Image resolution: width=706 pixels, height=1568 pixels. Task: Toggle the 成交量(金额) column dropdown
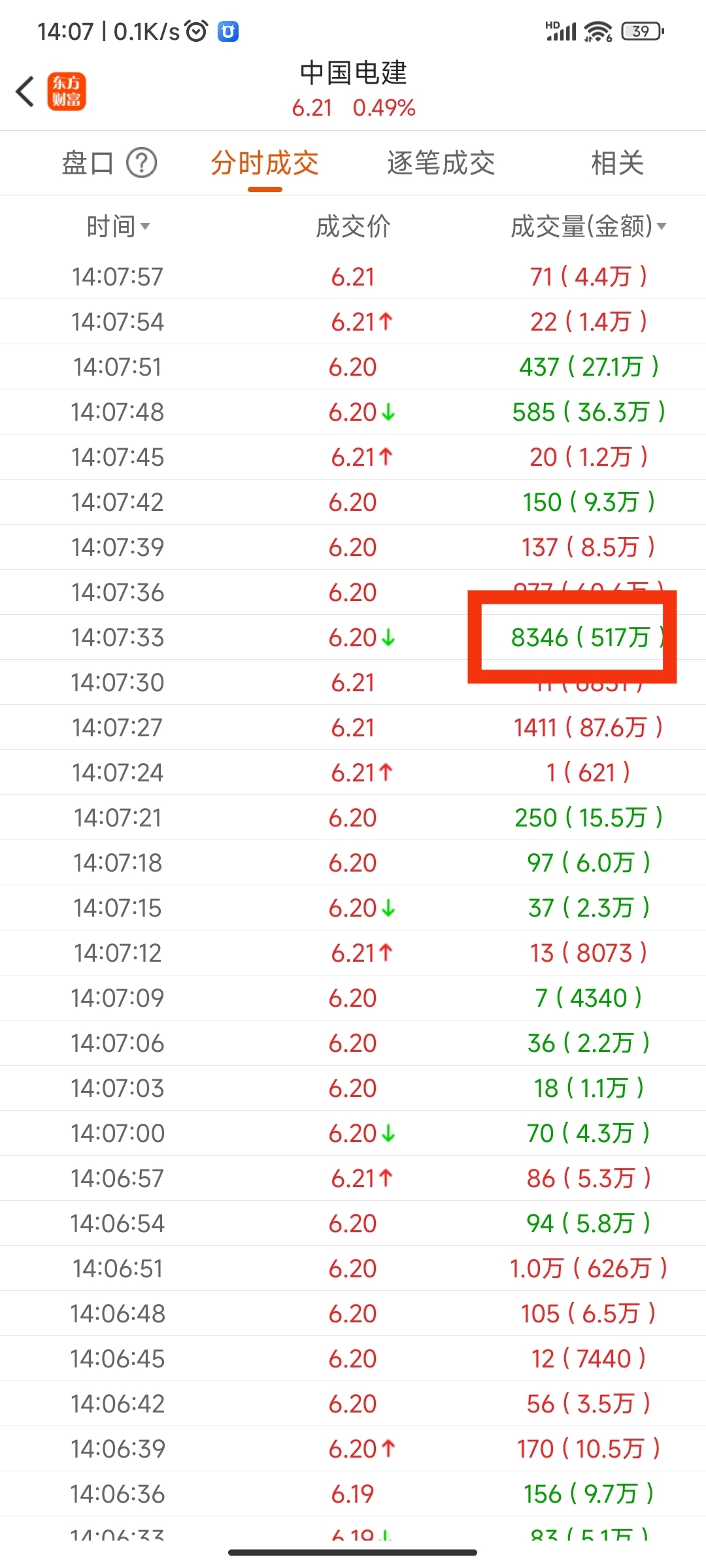point(588,227)
